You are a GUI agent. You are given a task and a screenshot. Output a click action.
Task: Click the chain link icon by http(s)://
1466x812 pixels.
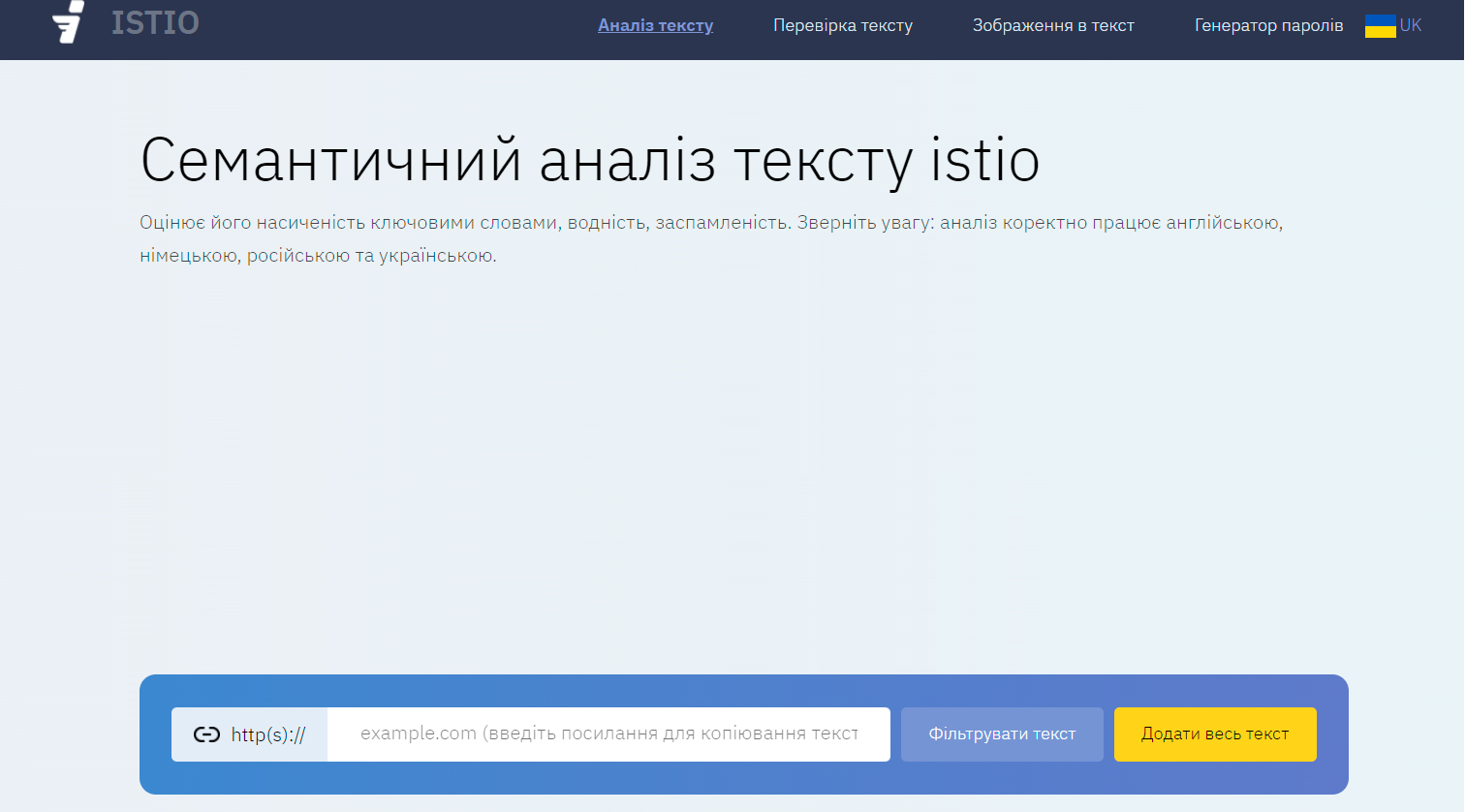pos(206,734)
